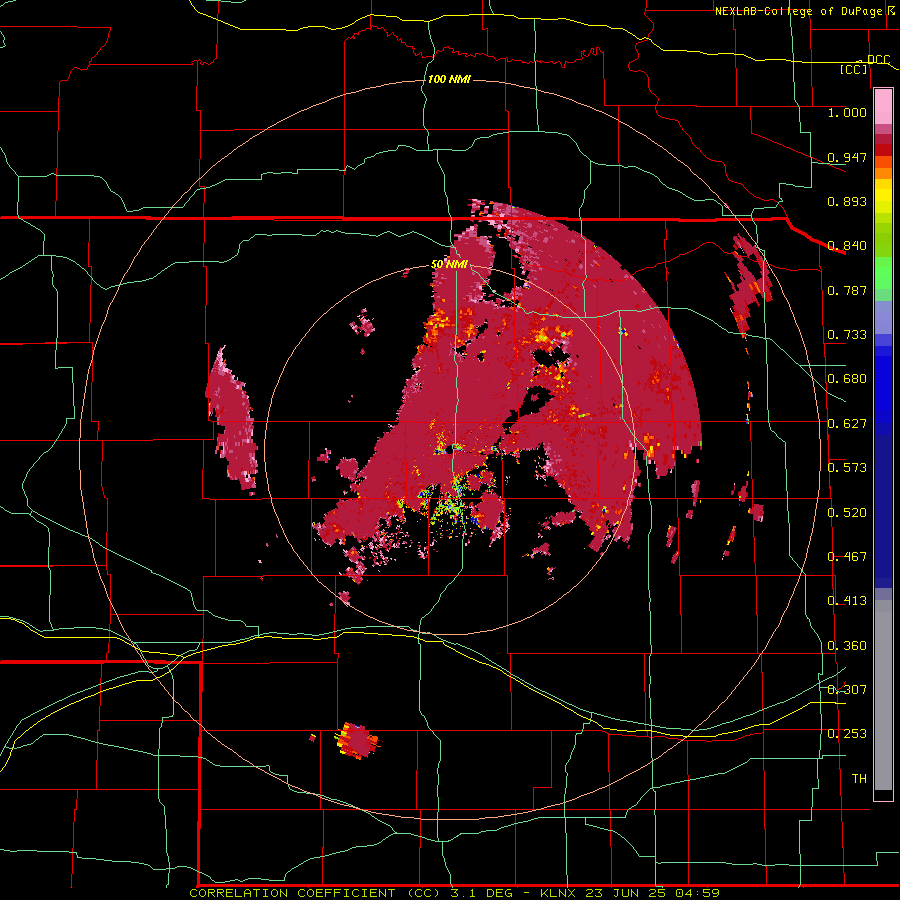Click the radar site center point
This screenshot has width=900, height=900.
tap(449, 451)
